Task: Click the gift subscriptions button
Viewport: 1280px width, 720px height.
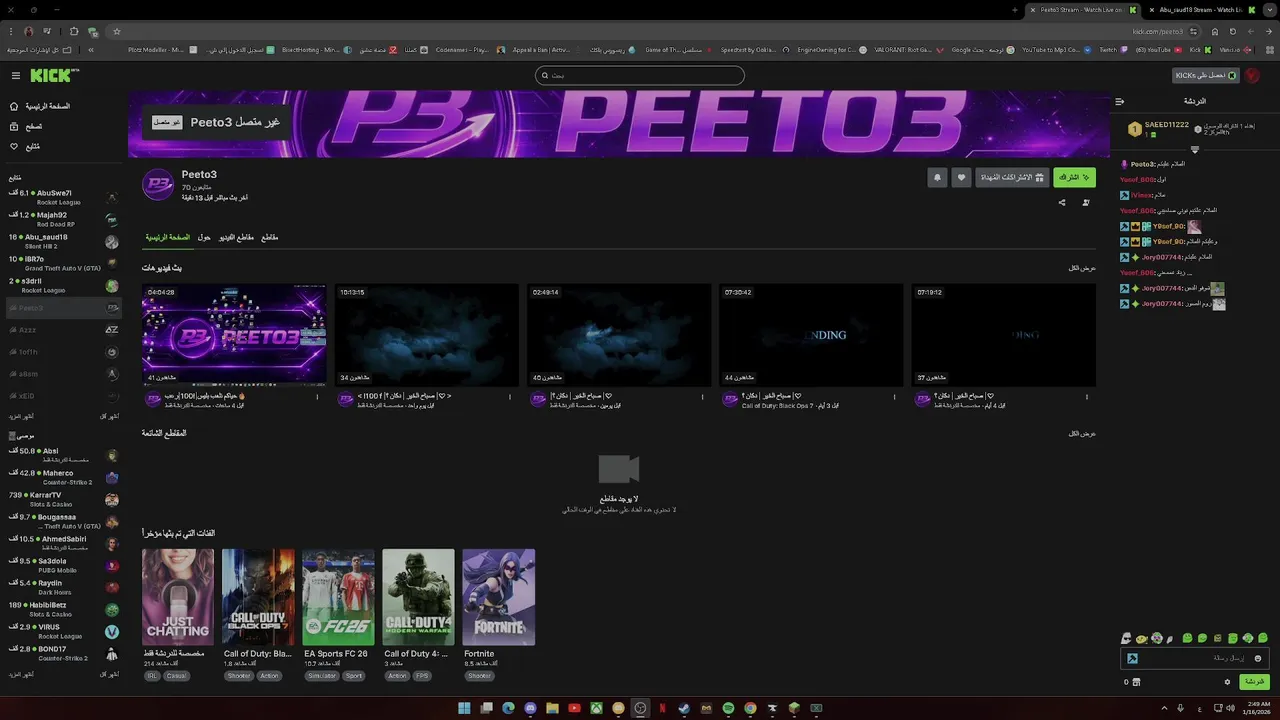Action: [x=1012, y=177]
